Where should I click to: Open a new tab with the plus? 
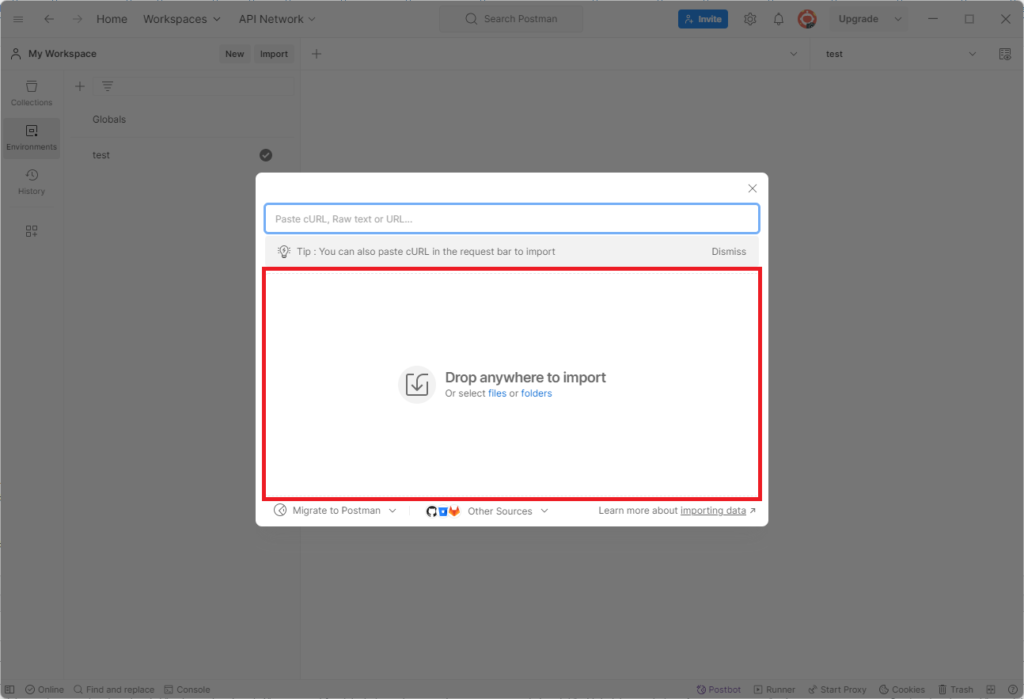point(316,54)
